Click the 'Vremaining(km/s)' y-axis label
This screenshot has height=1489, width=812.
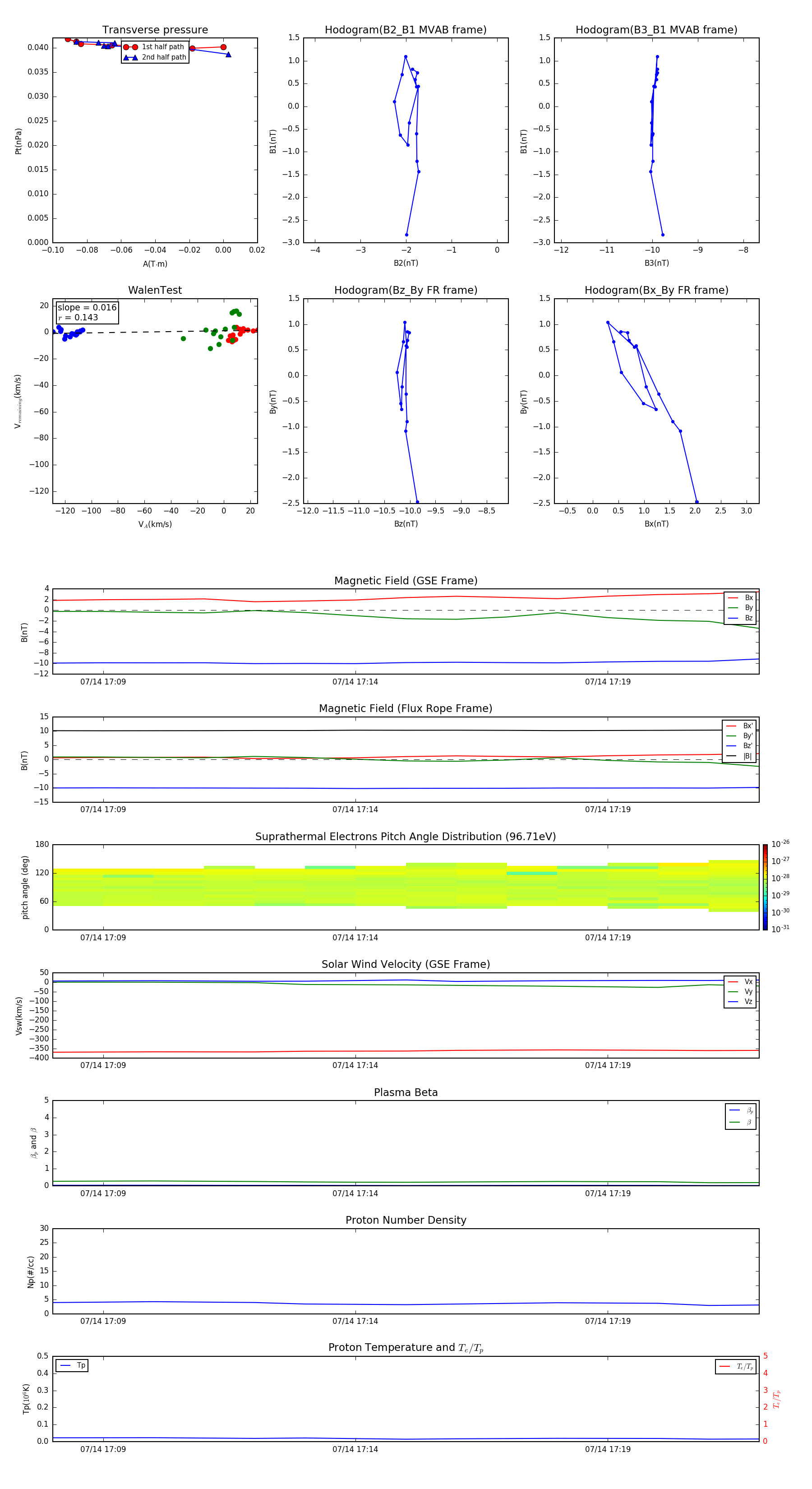point(18,402)
